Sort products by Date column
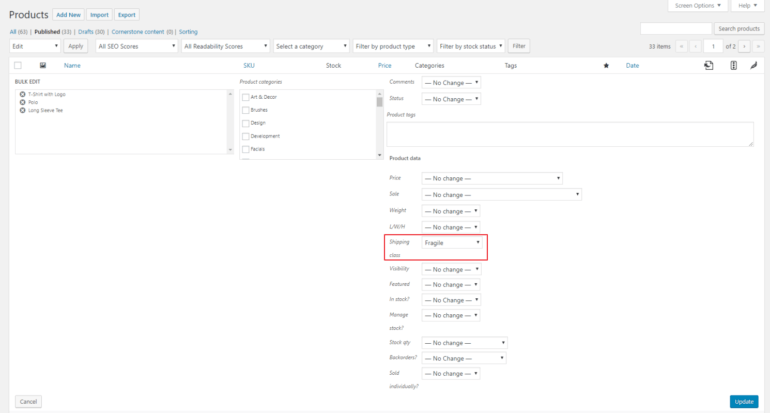770x413 pixels. pyautogui.click(x=632, y=65)
